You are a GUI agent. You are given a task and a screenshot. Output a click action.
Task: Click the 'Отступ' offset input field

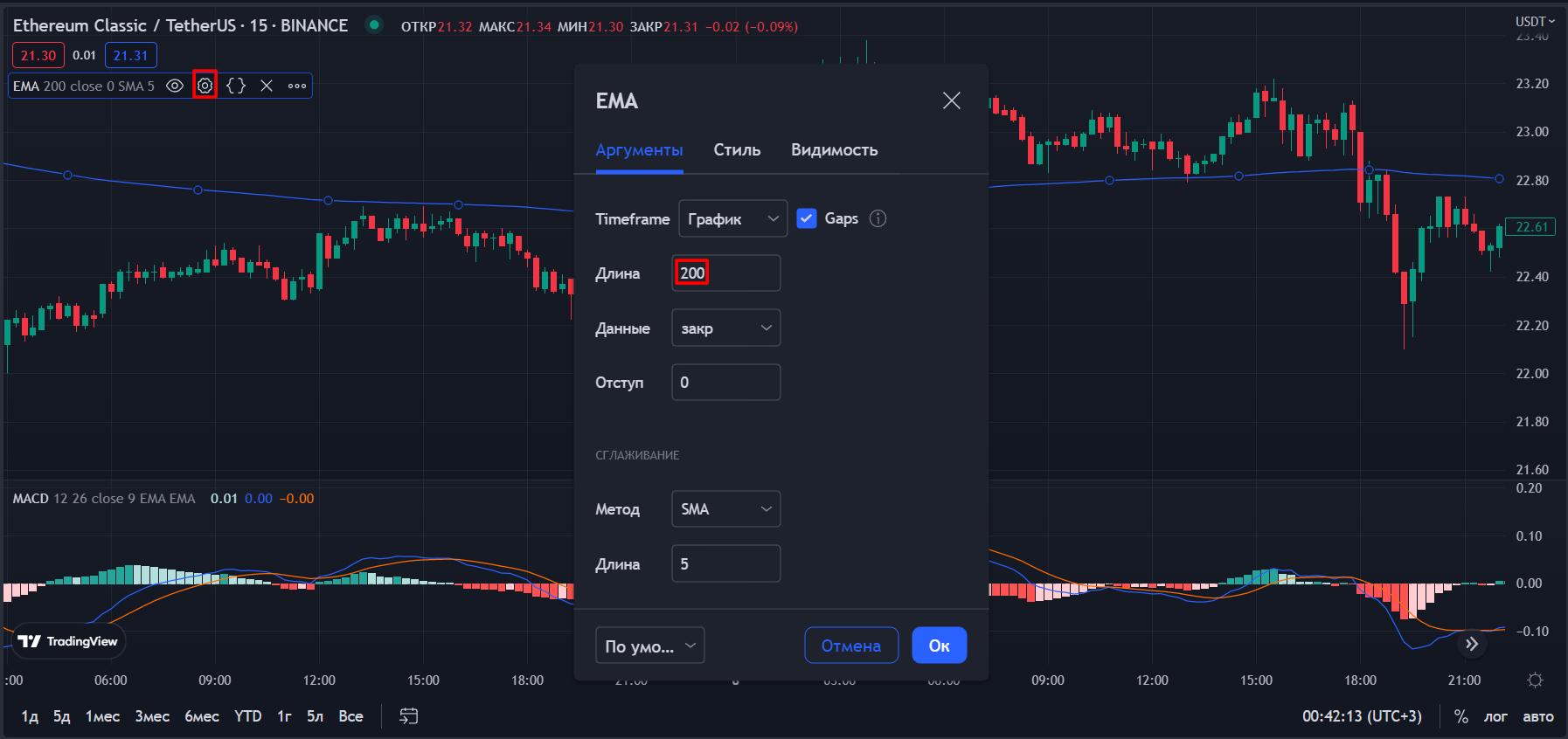(x=726, y=383)
